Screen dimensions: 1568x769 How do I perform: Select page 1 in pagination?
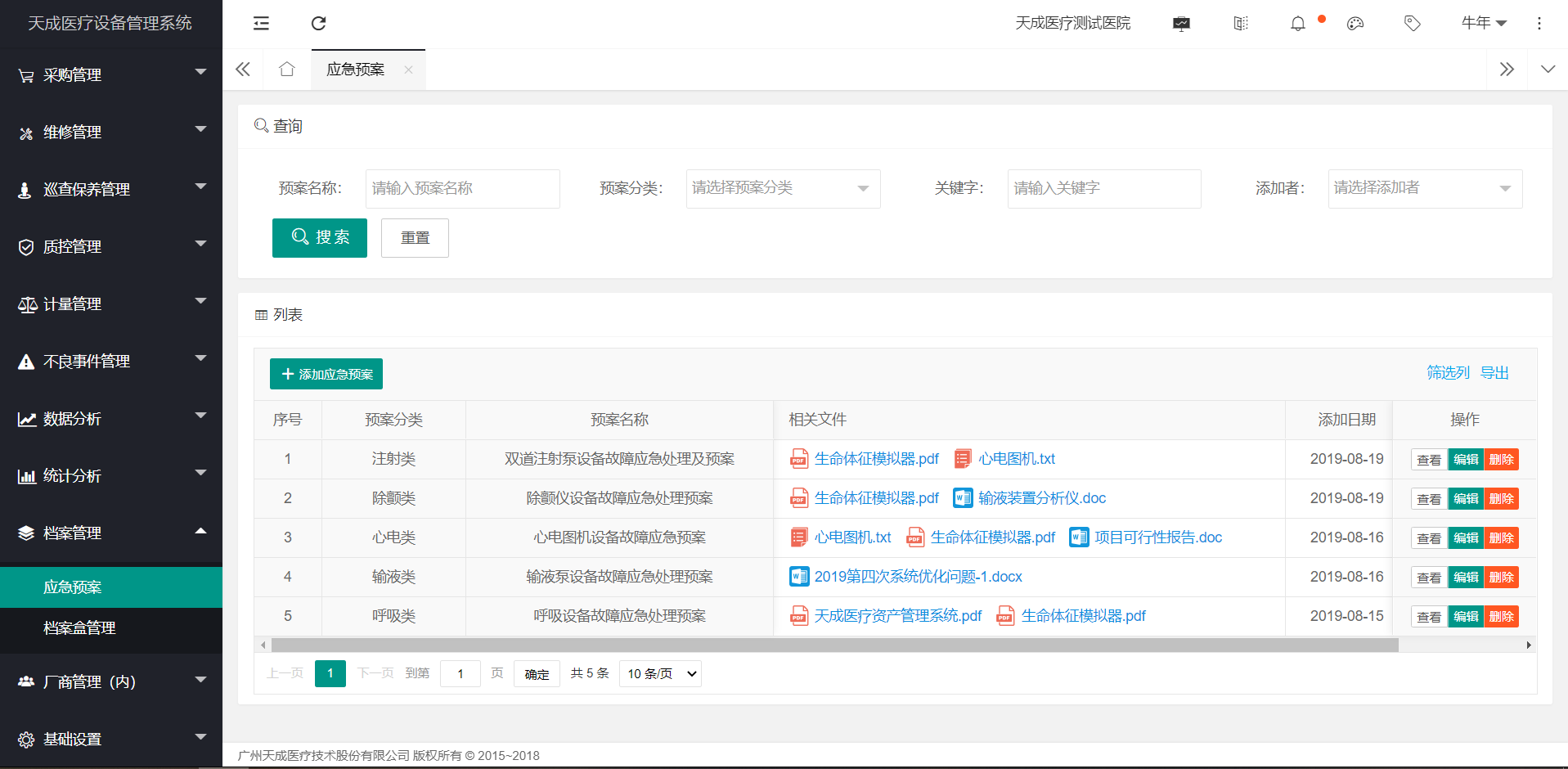[330, 673]
